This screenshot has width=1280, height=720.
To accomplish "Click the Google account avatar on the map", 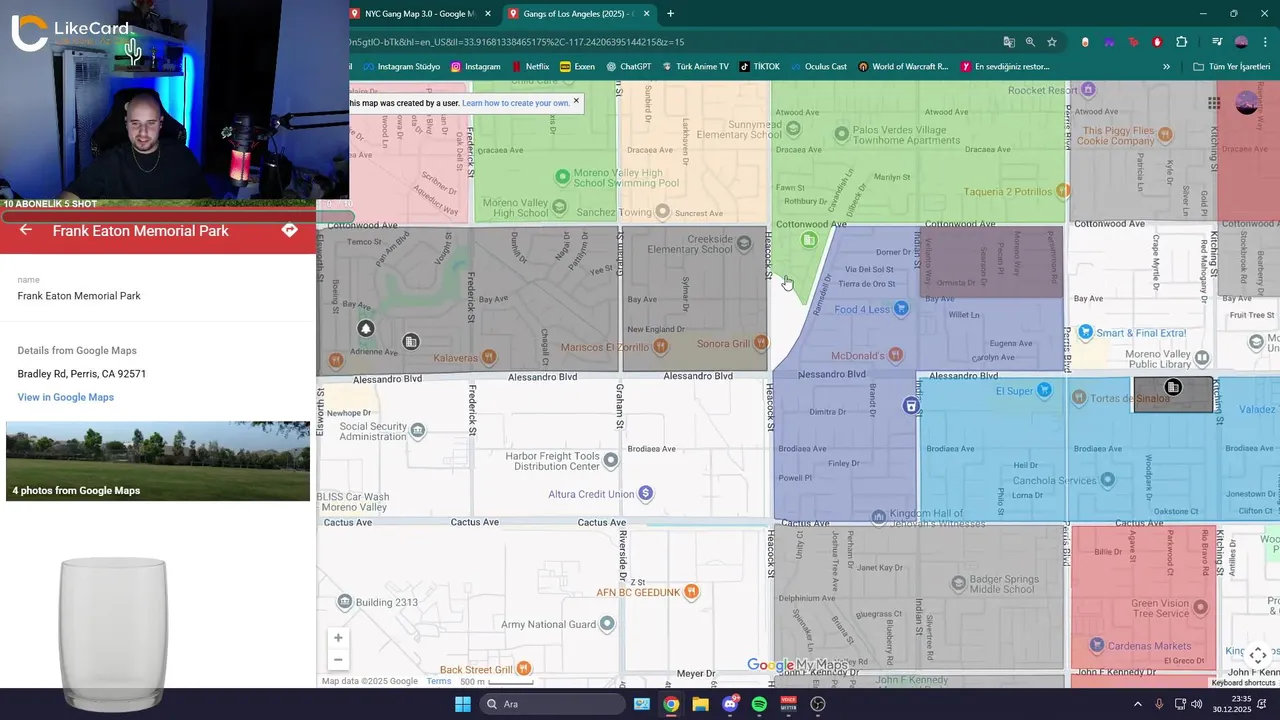I will point(1247,103).
